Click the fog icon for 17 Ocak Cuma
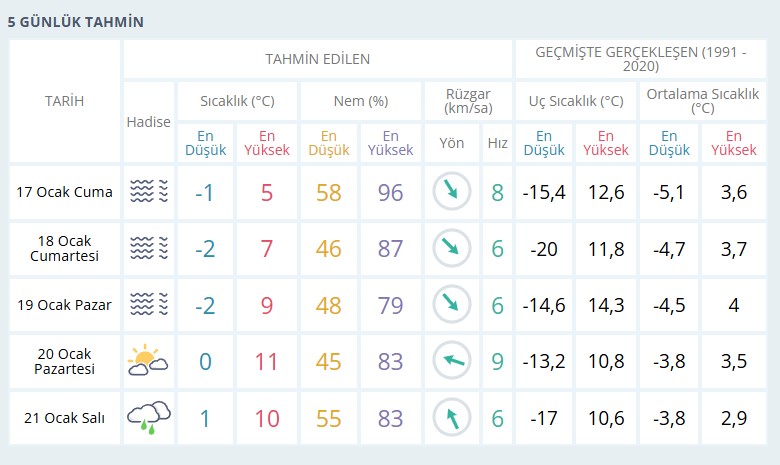 (x=149, y=191)
